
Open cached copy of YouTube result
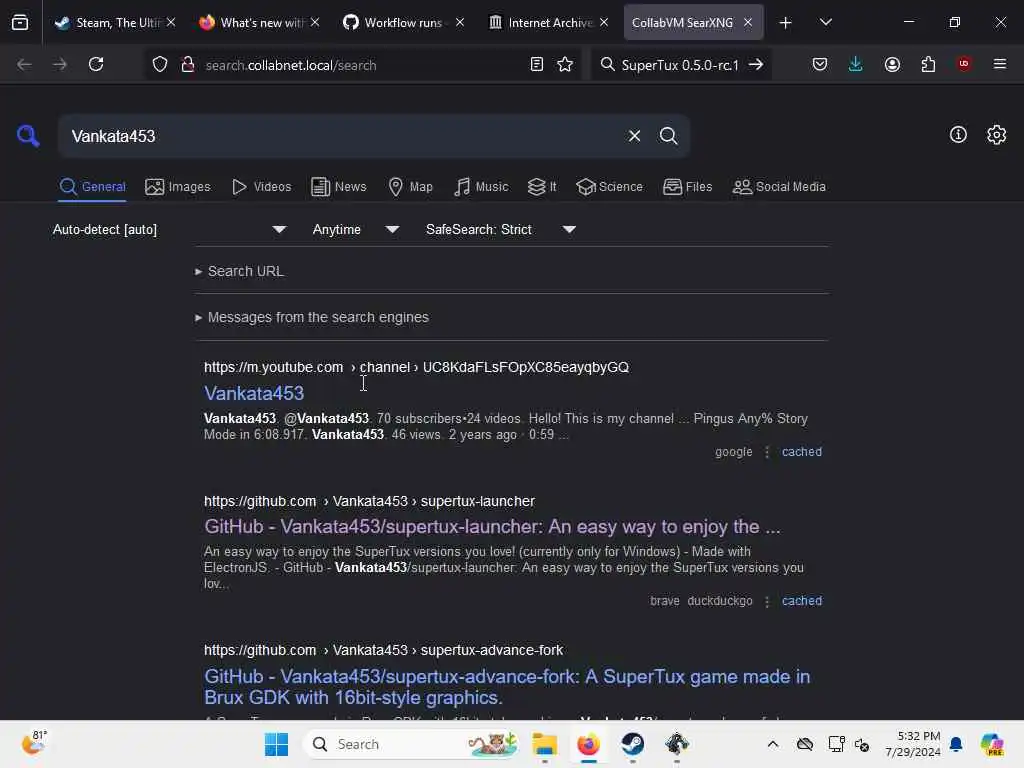pyautogui.click(x=802, y=452)
